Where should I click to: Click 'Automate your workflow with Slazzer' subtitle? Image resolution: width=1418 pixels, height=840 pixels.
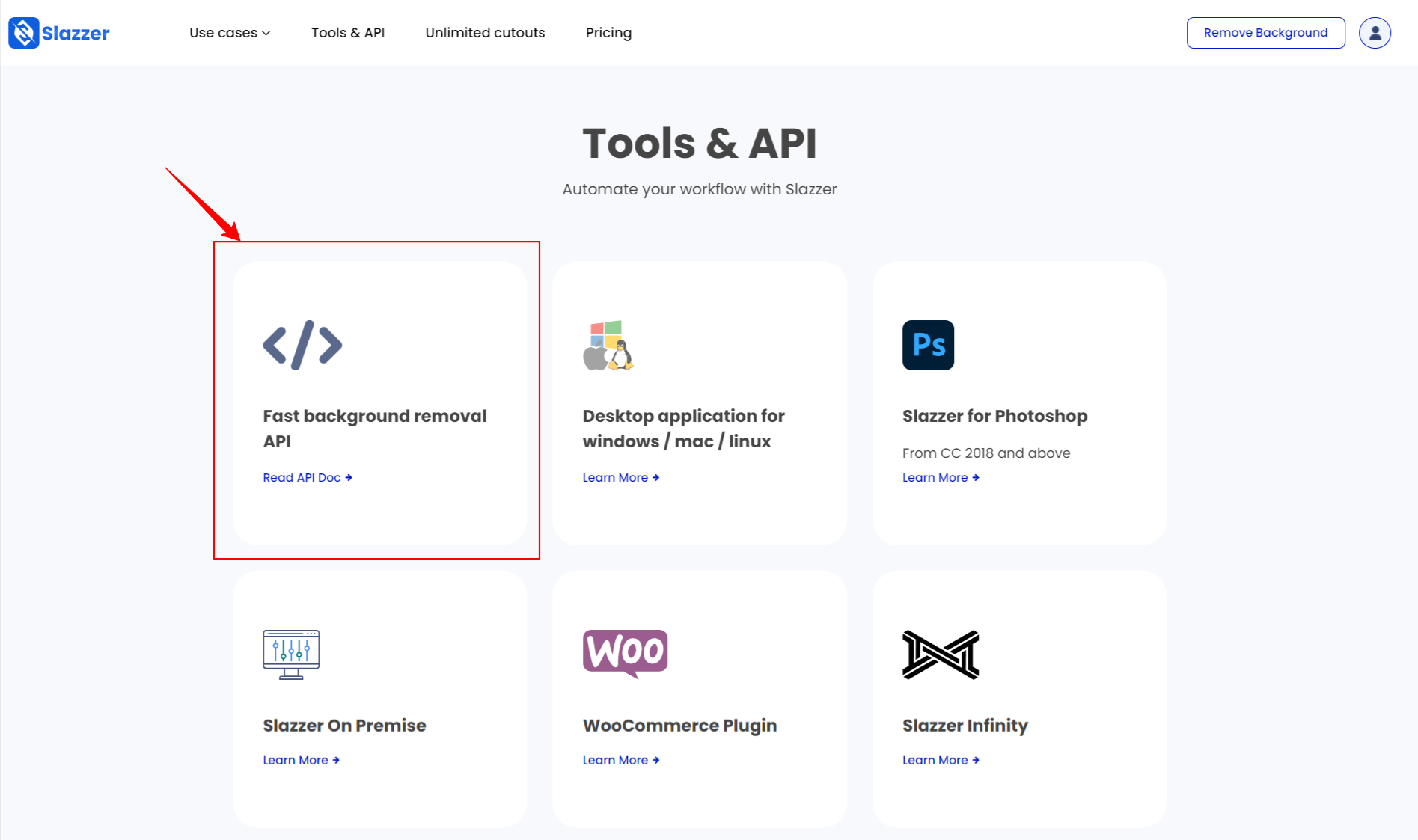(x=700, y=189)
